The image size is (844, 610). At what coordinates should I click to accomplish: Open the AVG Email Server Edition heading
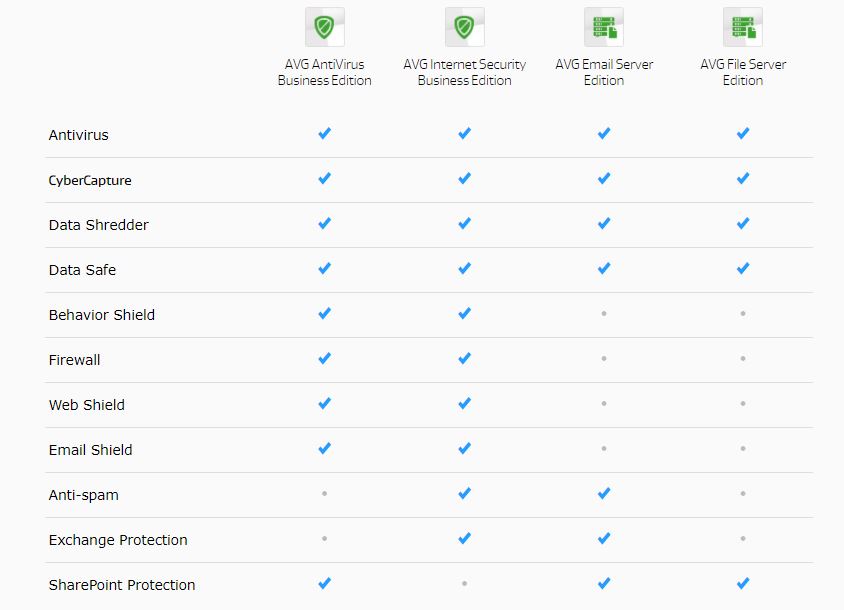604,72
